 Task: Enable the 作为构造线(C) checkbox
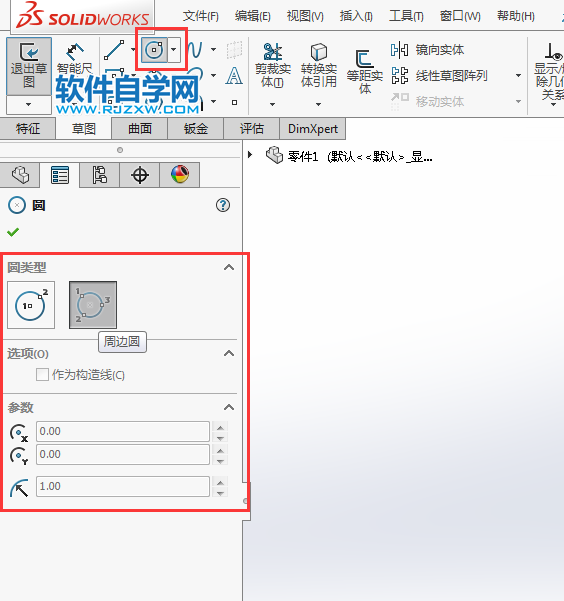point(42,374)
